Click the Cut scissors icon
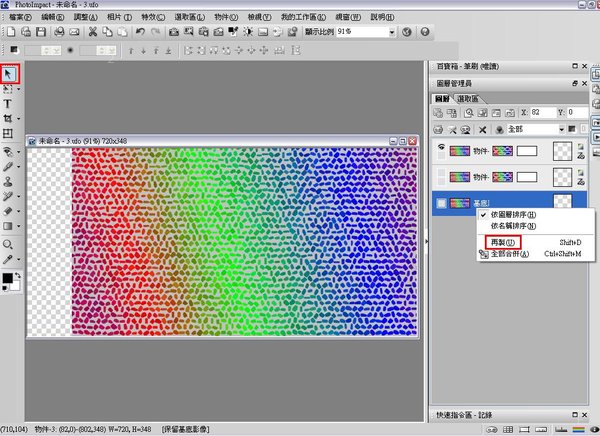Image resolution: width=600 pixels, height=436 pixels. point(92,32)
